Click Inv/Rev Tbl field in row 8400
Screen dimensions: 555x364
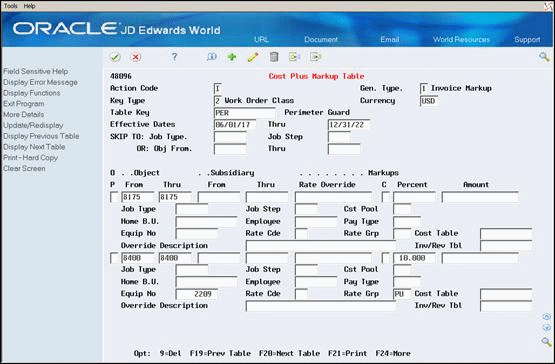[x=506, y=306]
